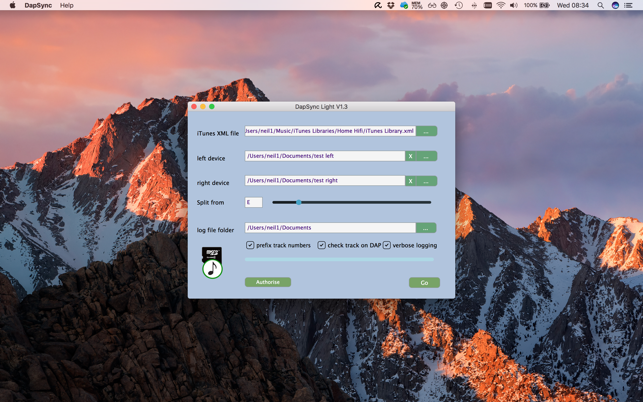Click the scribble A menu bar icon

tap(378, 5)
